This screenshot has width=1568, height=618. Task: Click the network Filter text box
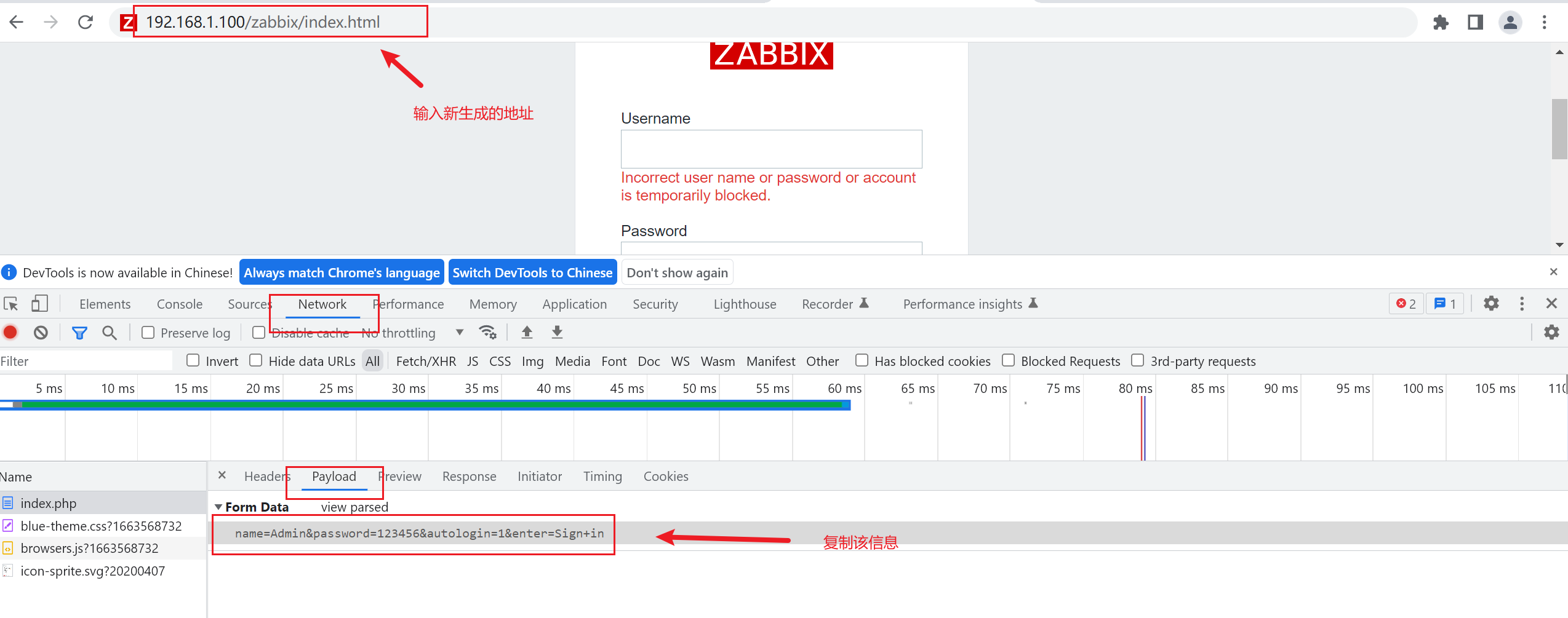[x=86, y=361]
